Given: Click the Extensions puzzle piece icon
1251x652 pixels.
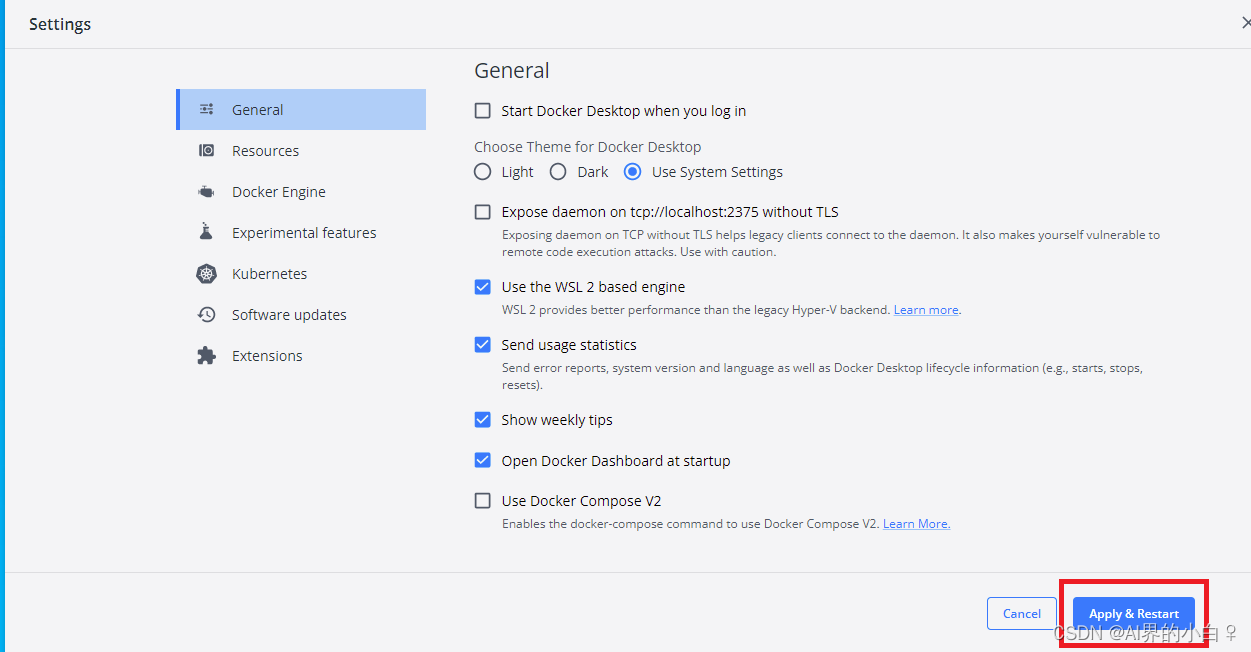Looking at the screenshot, I should tap(206, 356).
